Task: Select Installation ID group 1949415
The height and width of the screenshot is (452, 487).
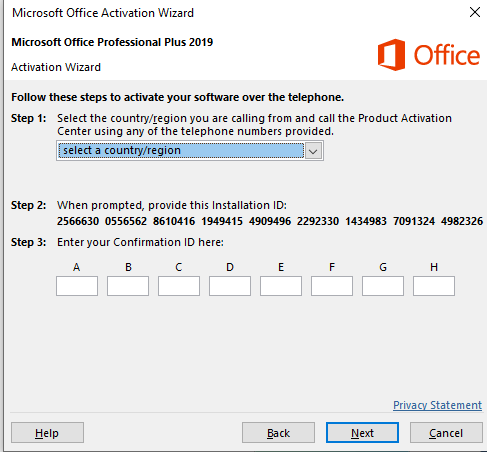Action: [222, 221]
